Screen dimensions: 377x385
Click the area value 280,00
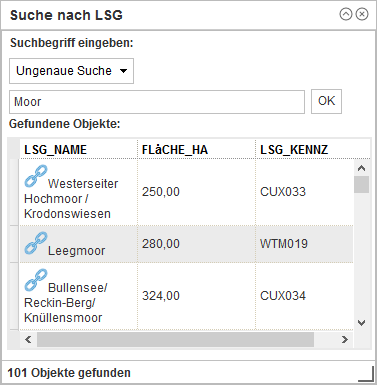click(x=161, y=244)
